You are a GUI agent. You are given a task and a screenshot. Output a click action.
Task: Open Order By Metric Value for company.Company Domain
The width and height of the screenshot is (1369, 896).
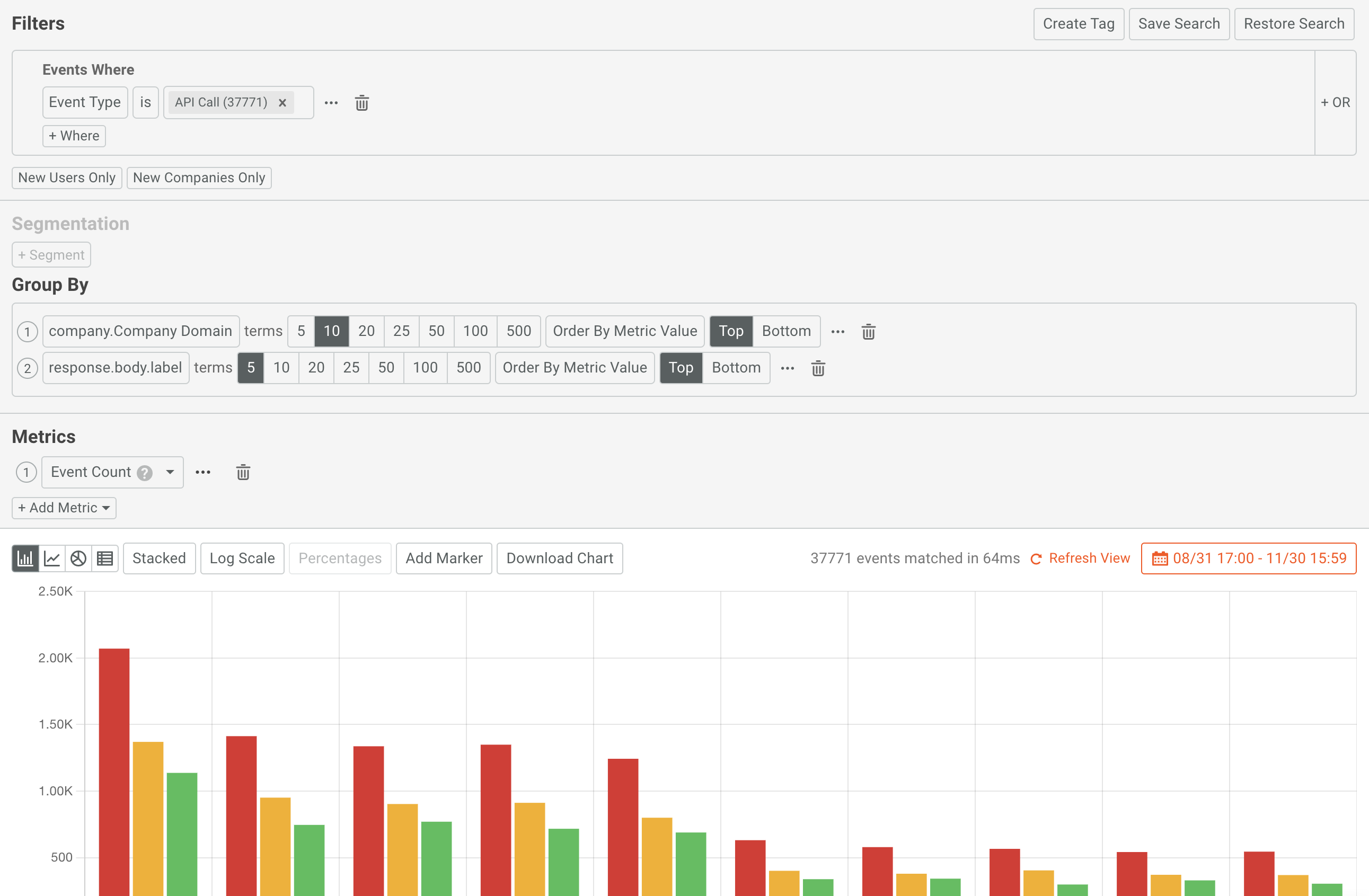pyautogui.click(x=625, y=331)
